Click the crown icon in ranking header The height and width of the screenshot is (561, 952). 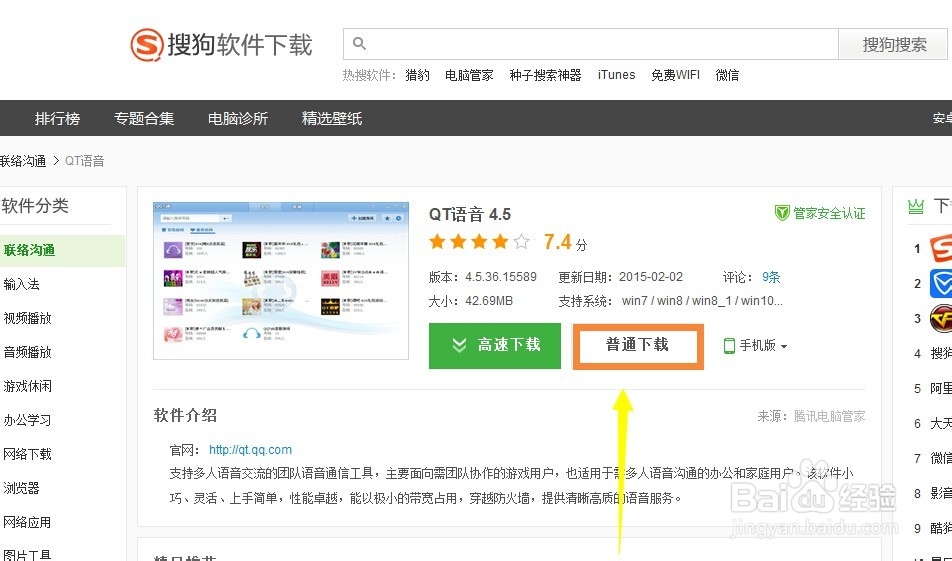(x=916, y=206)
